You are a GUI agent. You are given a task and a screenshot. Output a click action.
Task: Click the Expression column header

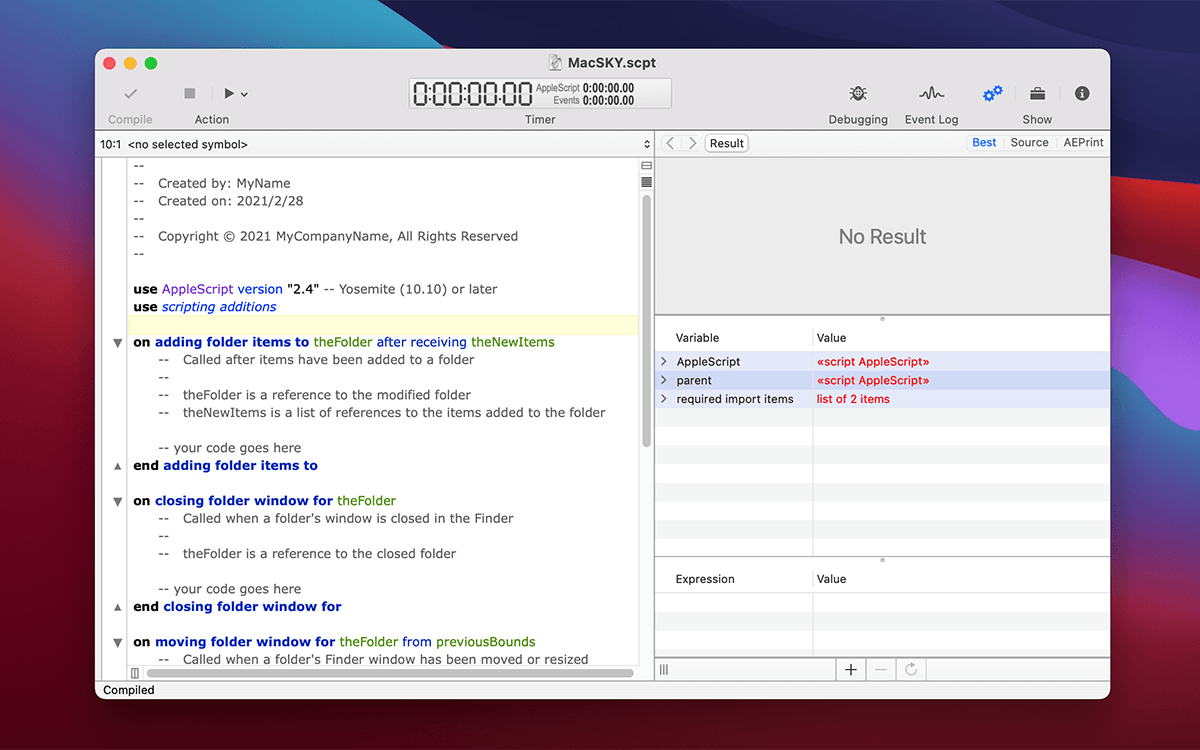pyautogui.click(x=705, y=579)
